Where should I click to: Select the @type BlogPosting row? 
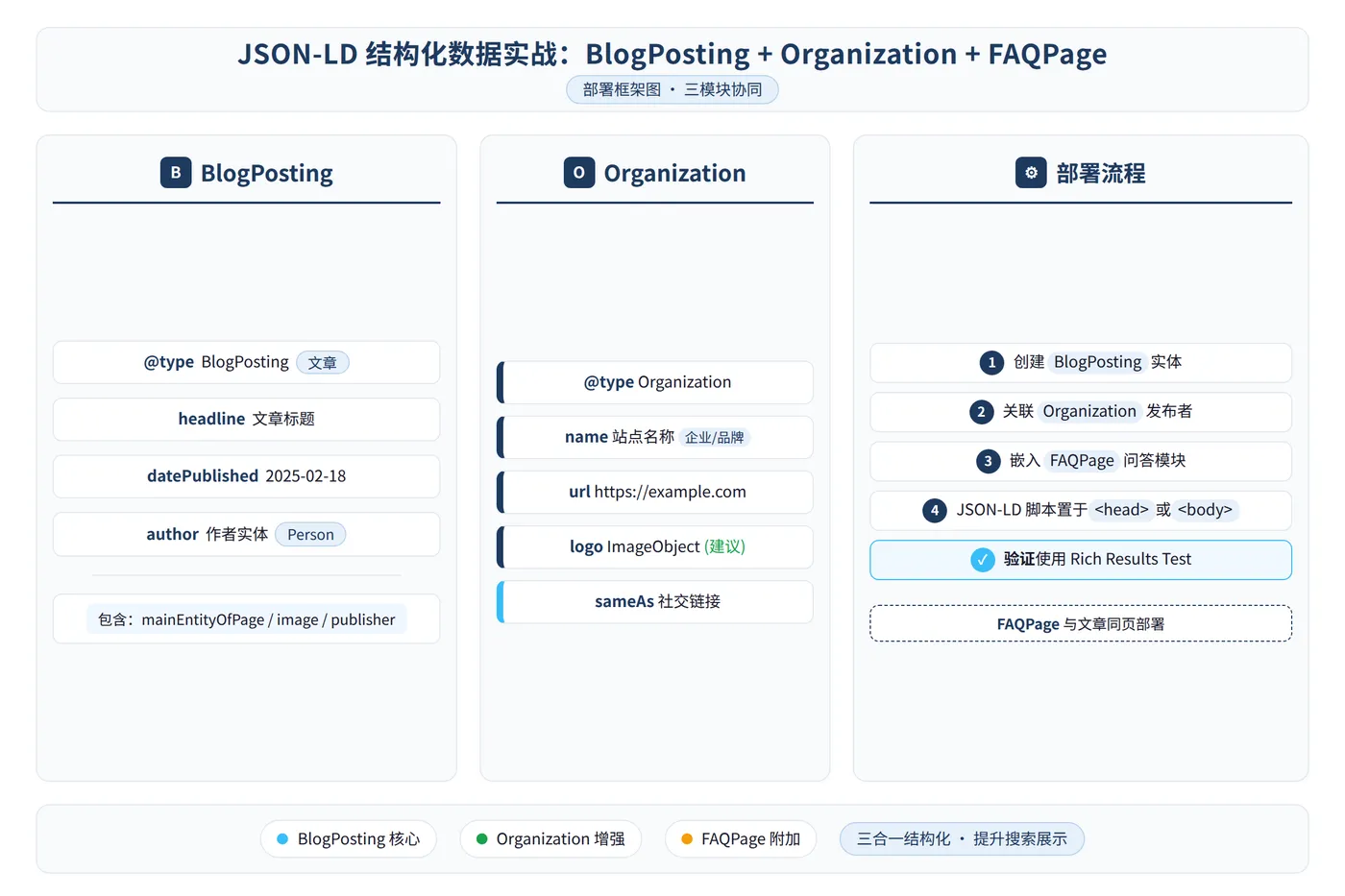tap(246, 363)
